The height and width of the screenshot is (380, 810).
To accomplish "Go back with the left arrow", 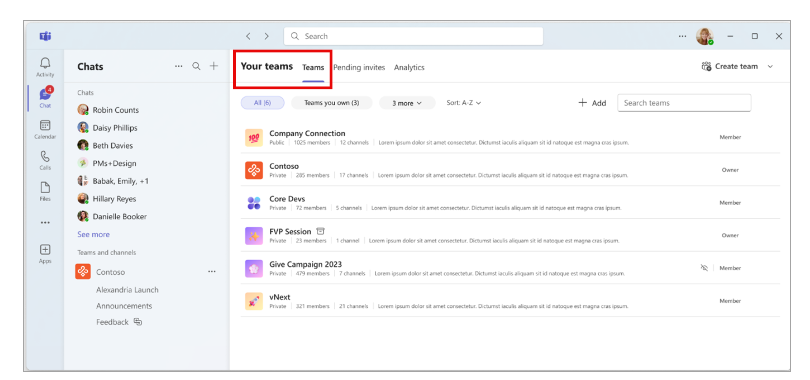I will coord(248,36).
